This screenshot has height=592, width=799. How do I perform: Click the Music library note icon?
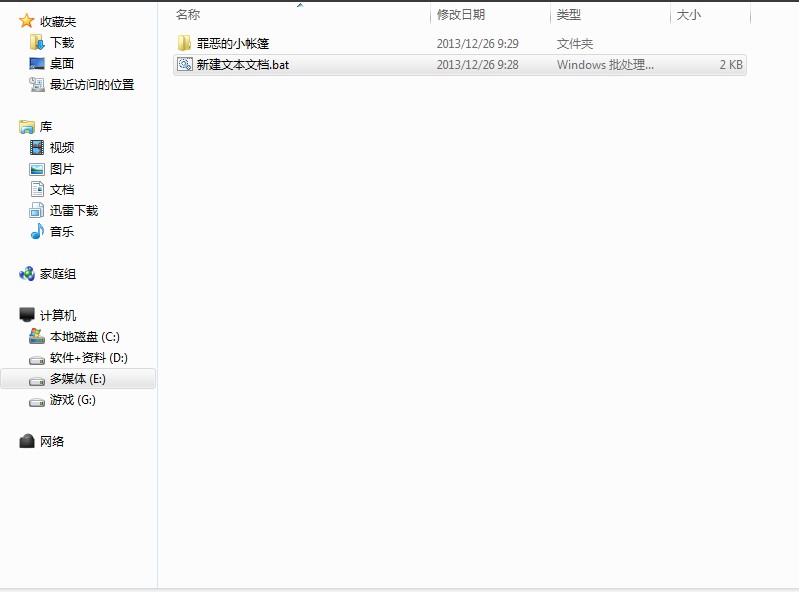(37, 232)
